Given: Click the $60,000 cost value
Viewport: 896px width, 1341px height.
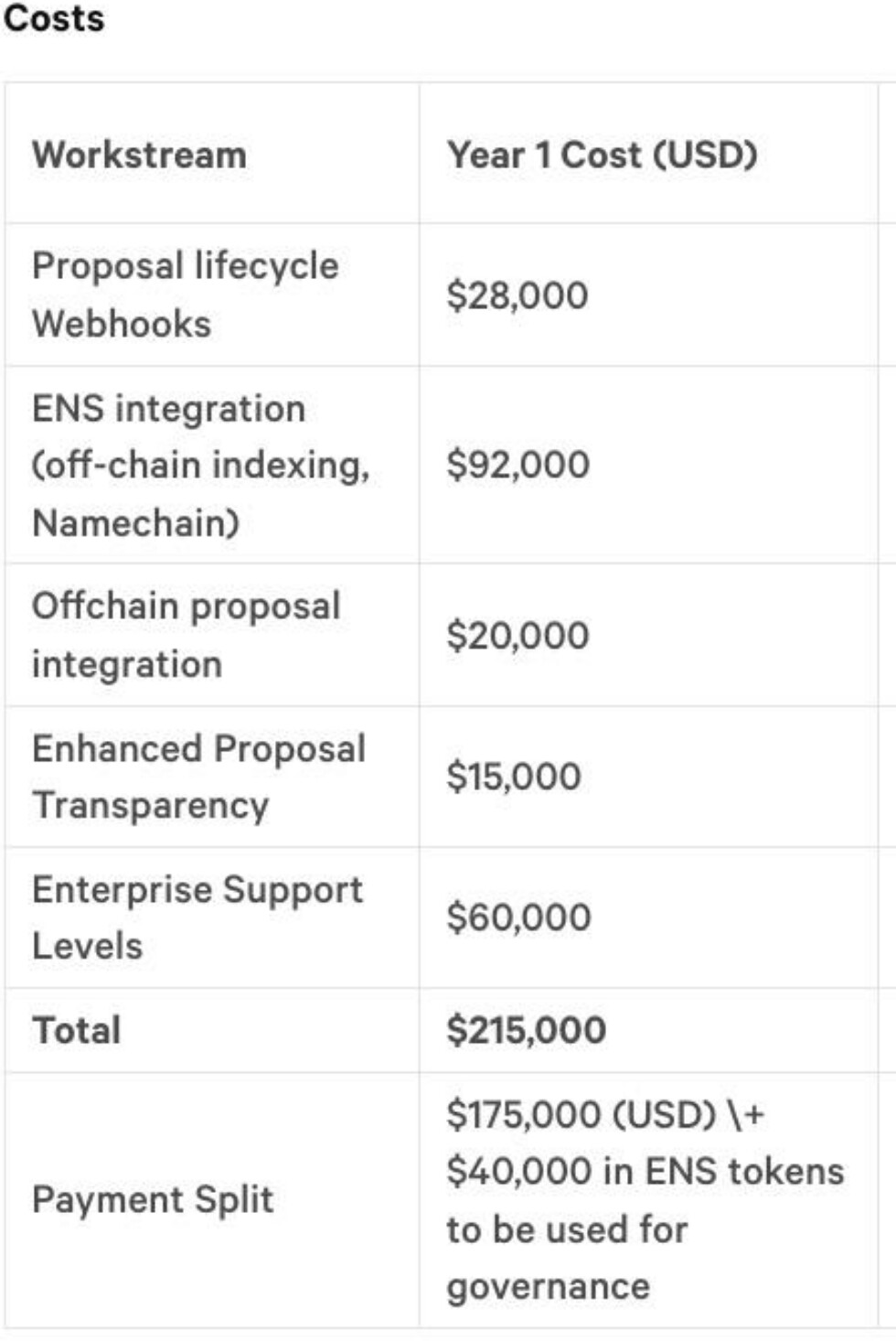Looking at the screenshot, I should click(x=518, y=917).
